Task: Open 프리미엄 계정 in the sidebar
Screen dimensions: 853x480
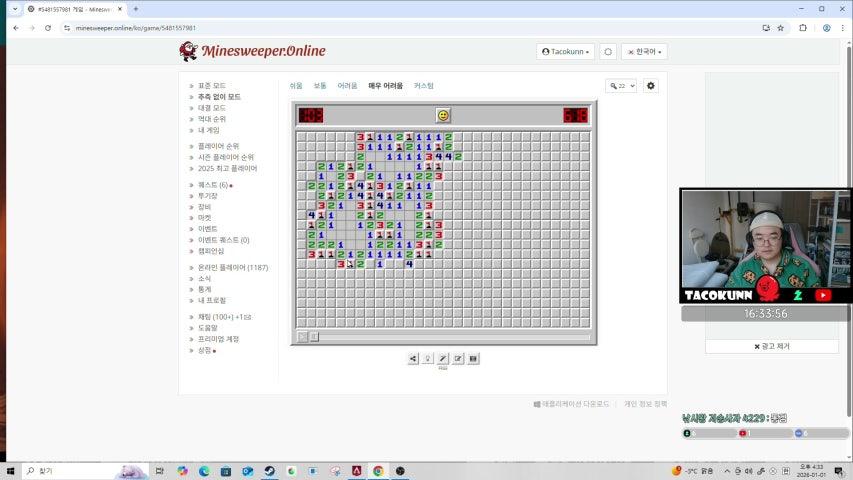Action: point(218,339)
